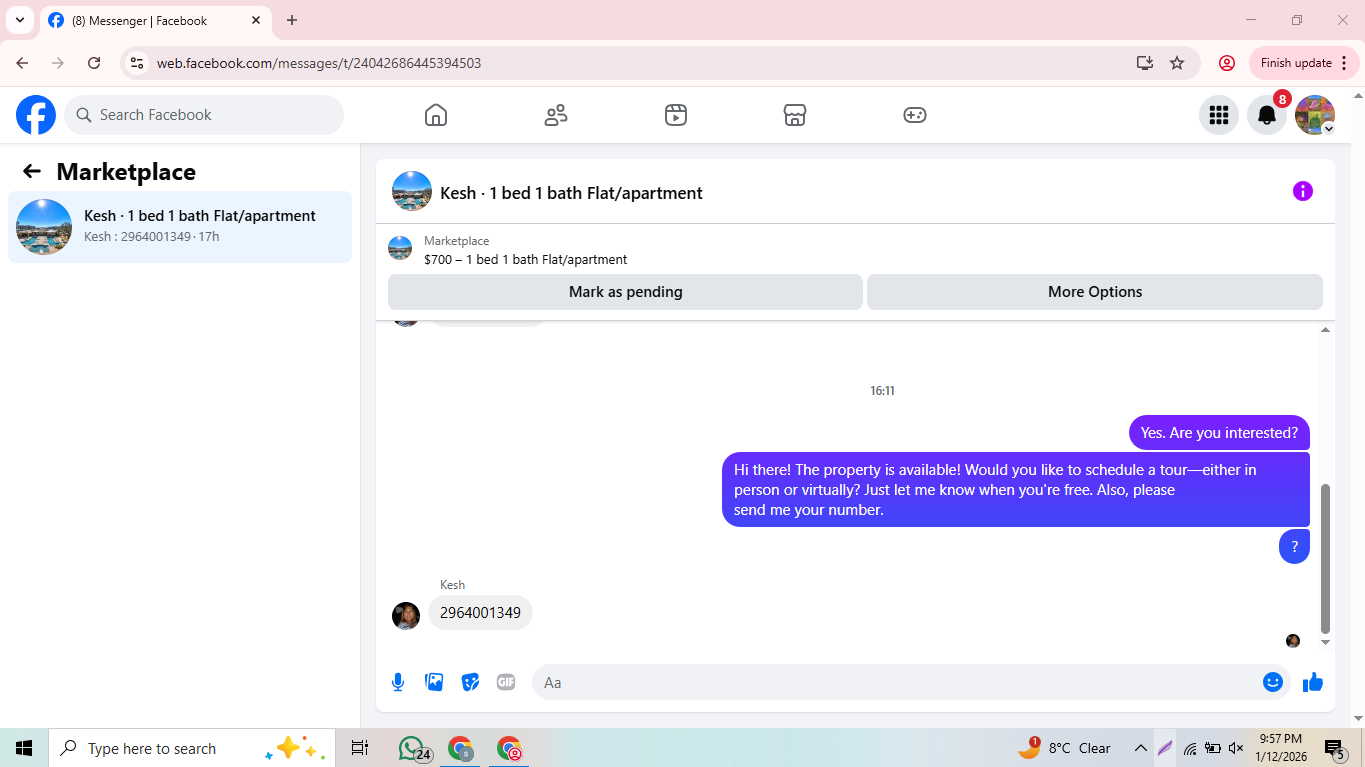
Task: Close the Messenger tab
Action: pyautogui.click(x=256, y=20)
